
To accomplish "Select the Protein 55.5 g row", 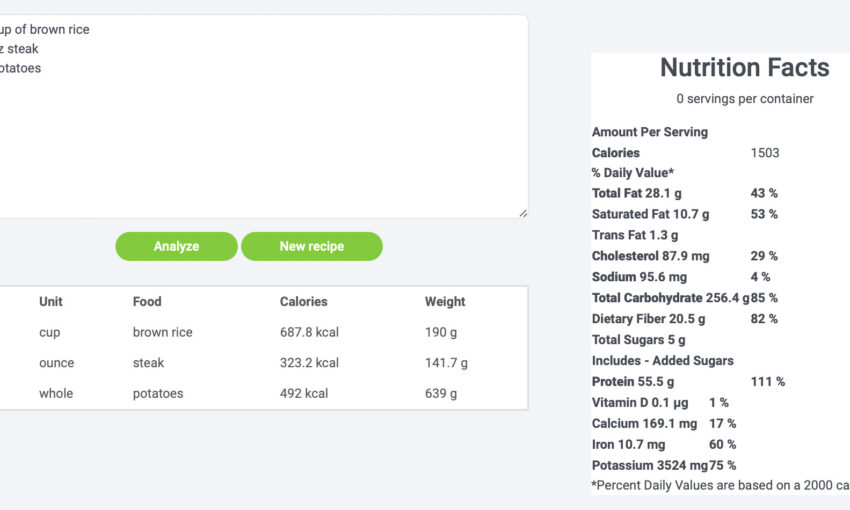I will click(x=633, y=381).
